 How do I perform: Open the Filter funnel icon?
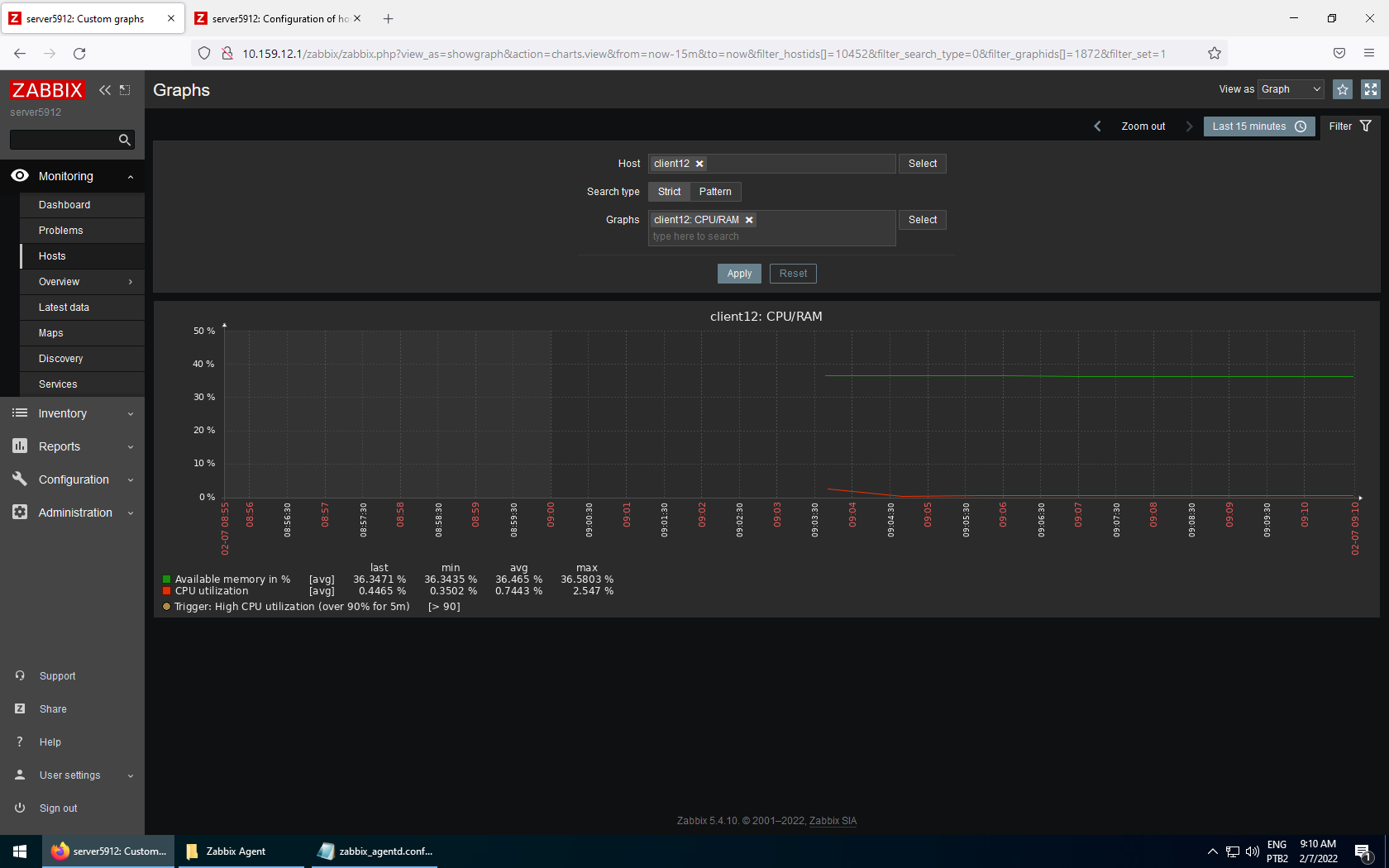pos(1366,126)
